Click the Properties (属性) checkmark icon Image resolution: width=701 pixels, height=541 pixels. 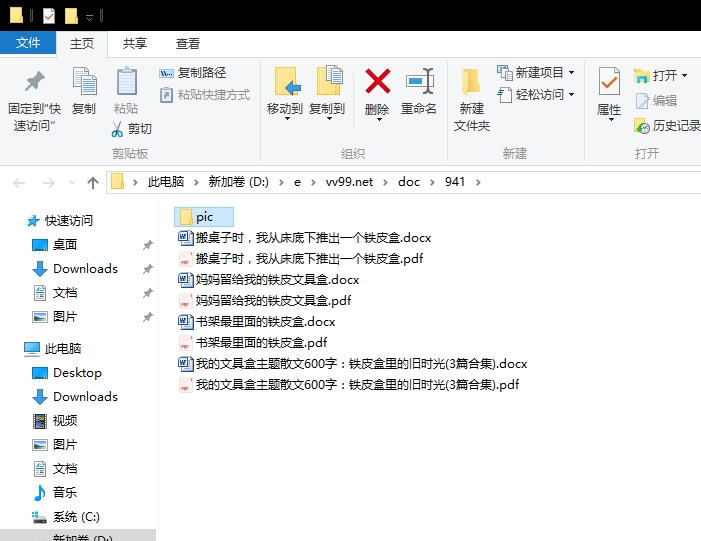609,81
